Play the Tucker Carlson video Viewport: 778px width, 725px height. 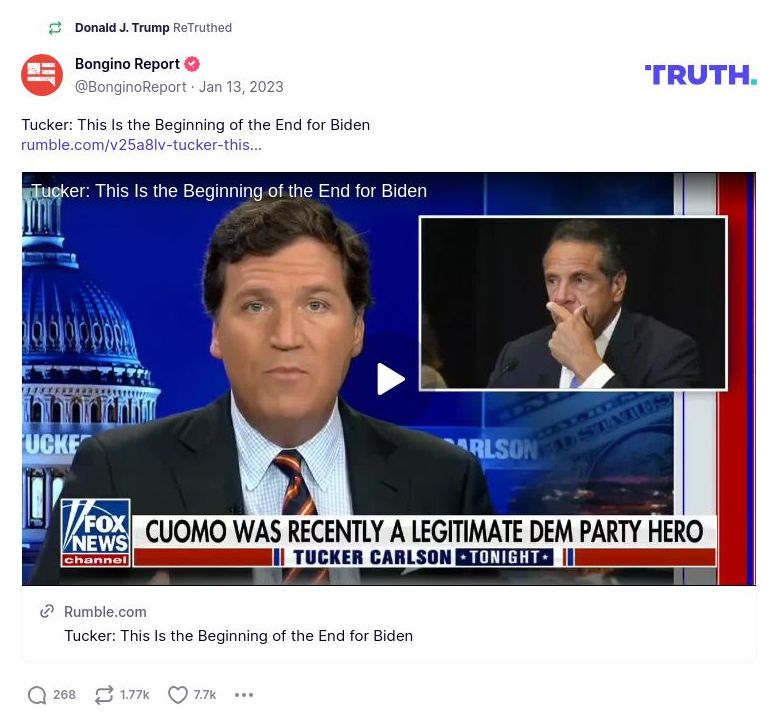coord(390,379)
